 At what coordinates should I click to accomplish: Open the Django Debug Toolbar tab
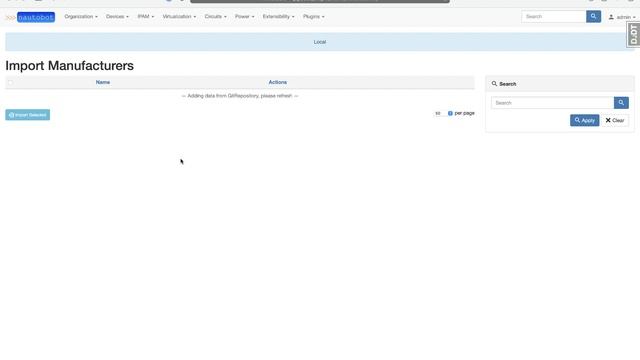tap(633, 35)
